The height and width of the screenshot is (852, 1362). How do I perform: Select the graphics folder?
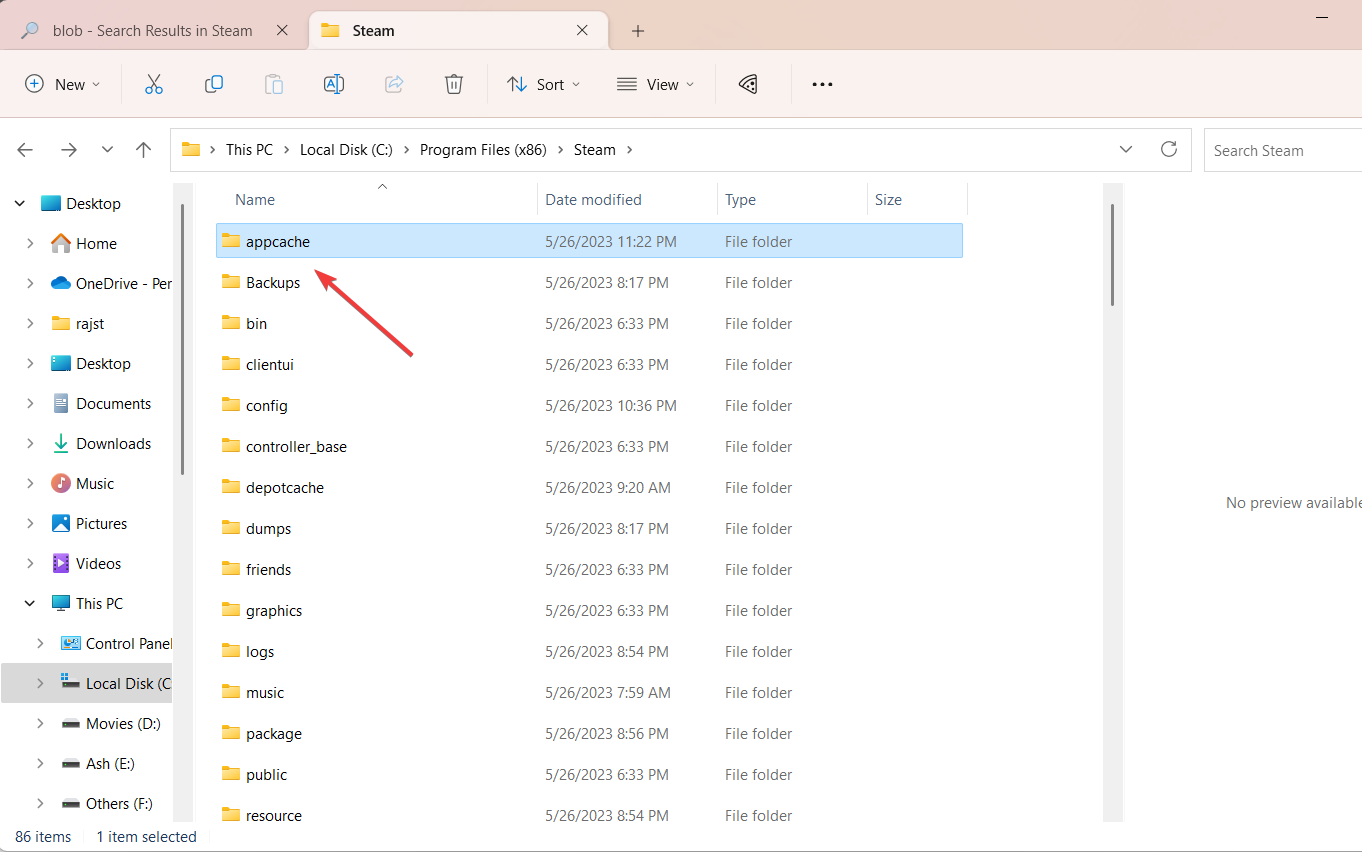589,611
